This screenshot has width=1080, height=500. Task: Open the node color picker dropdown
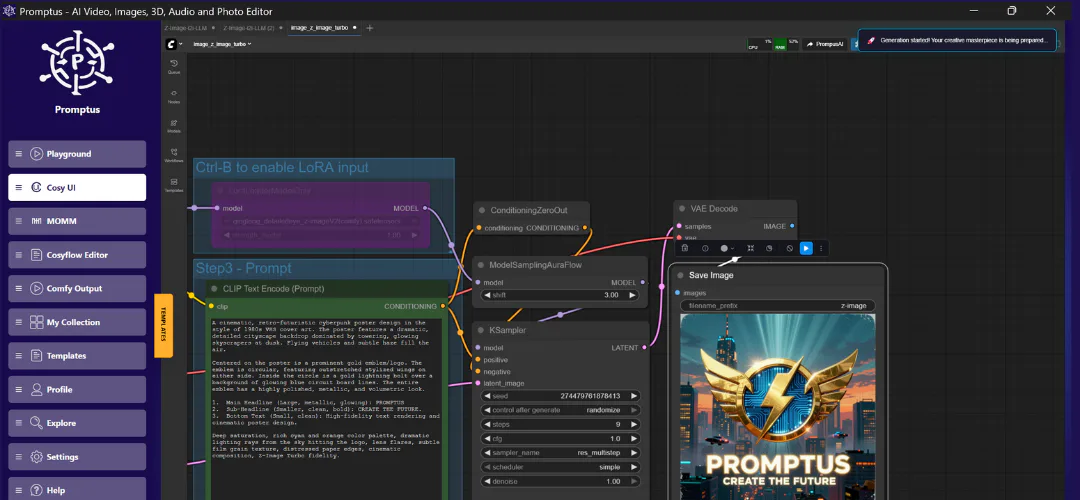pos(727,248)
